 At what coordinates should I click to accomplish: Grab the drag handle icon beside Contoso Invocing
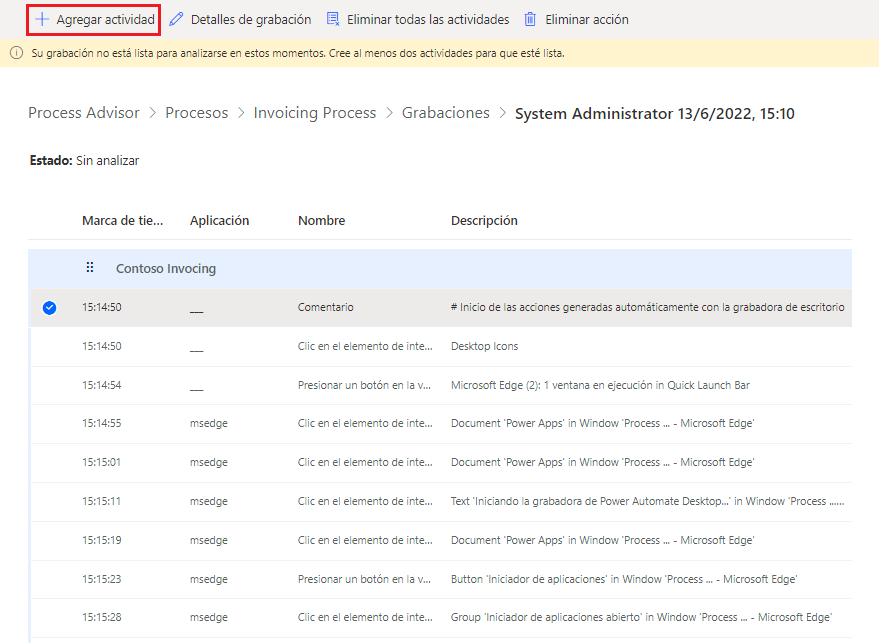coord(90,268)
